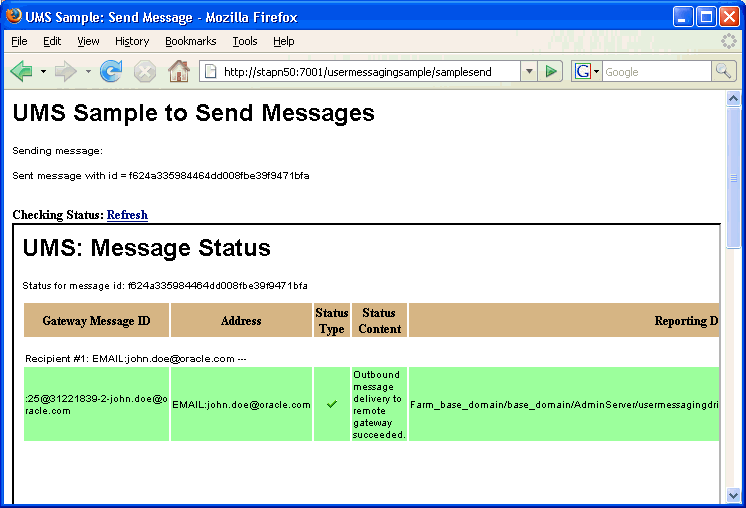746x508 pixels.
Task: Open the Bookmarks menu
Action: [190, 41]
